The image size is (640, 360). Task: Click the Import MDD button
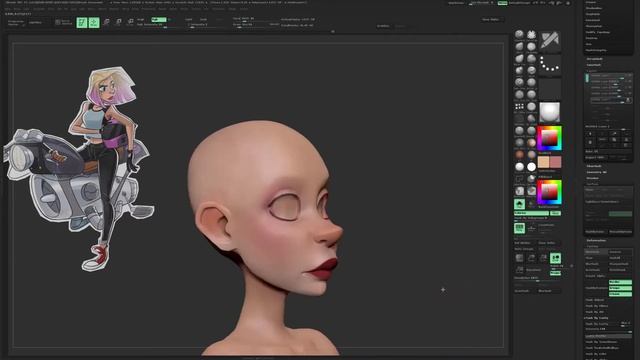tap(595, 158)
